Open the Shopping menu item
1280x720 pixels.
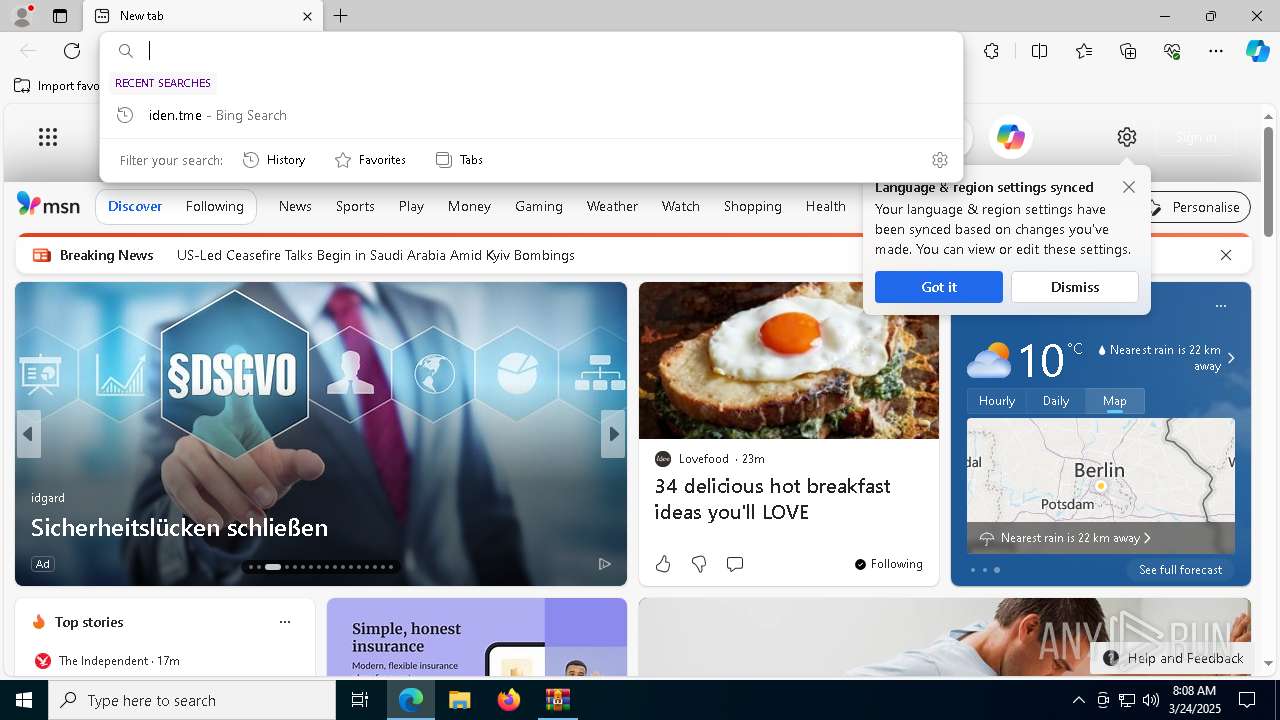(x=753, y=206)
